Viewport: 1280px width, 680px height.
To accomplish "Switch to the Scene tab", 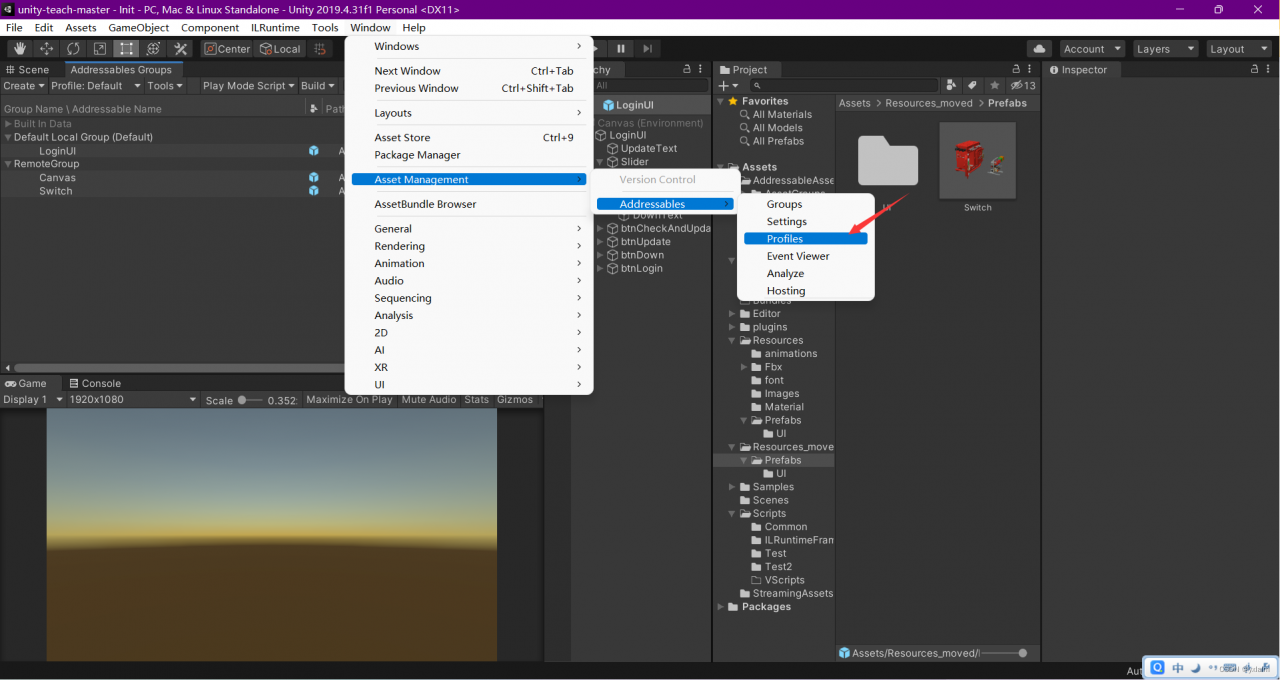I will (27, 70).
